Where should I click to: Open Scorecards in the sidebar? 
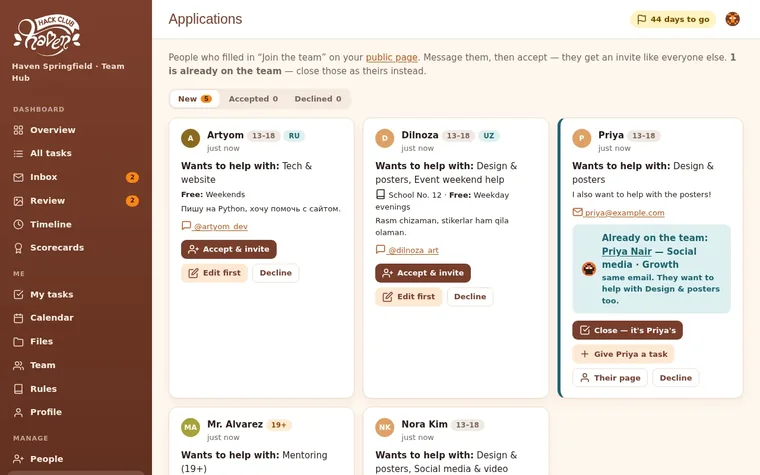[x=76, y=248]
